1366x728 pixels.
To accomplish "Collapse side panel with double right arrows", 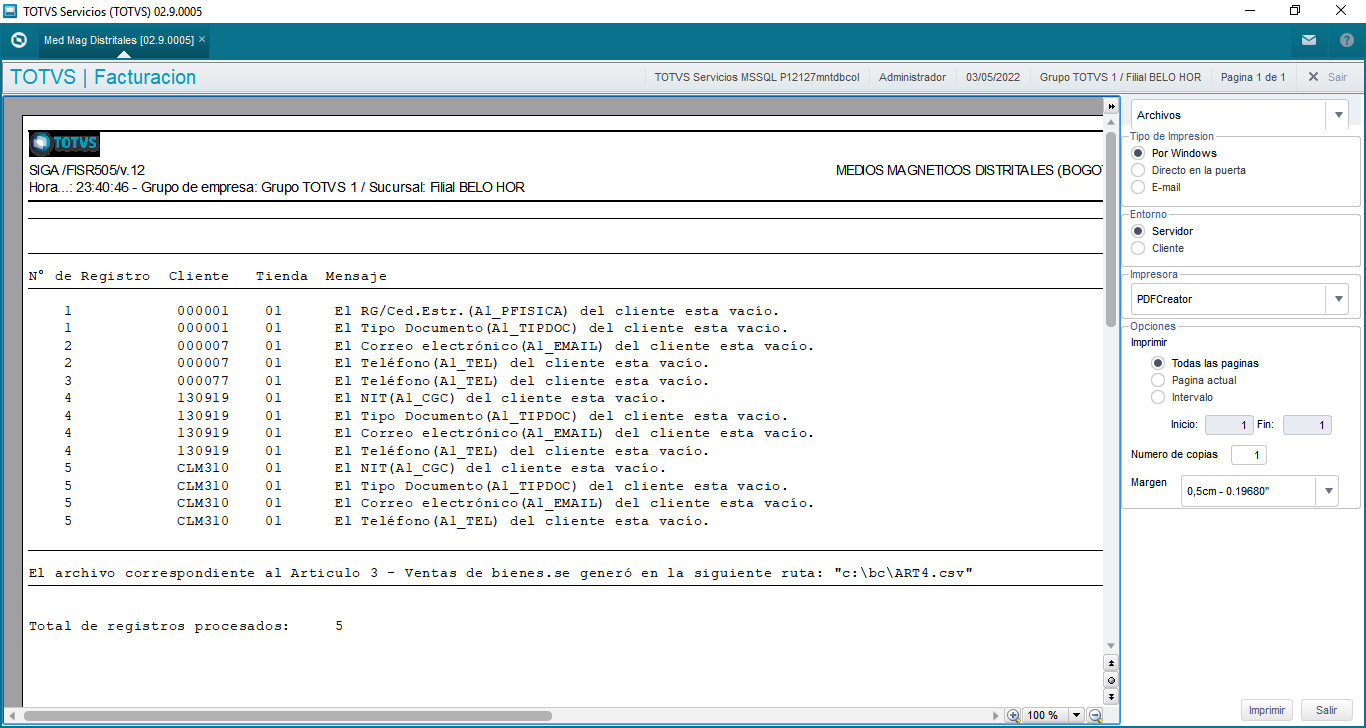I will coord(1111,106).
